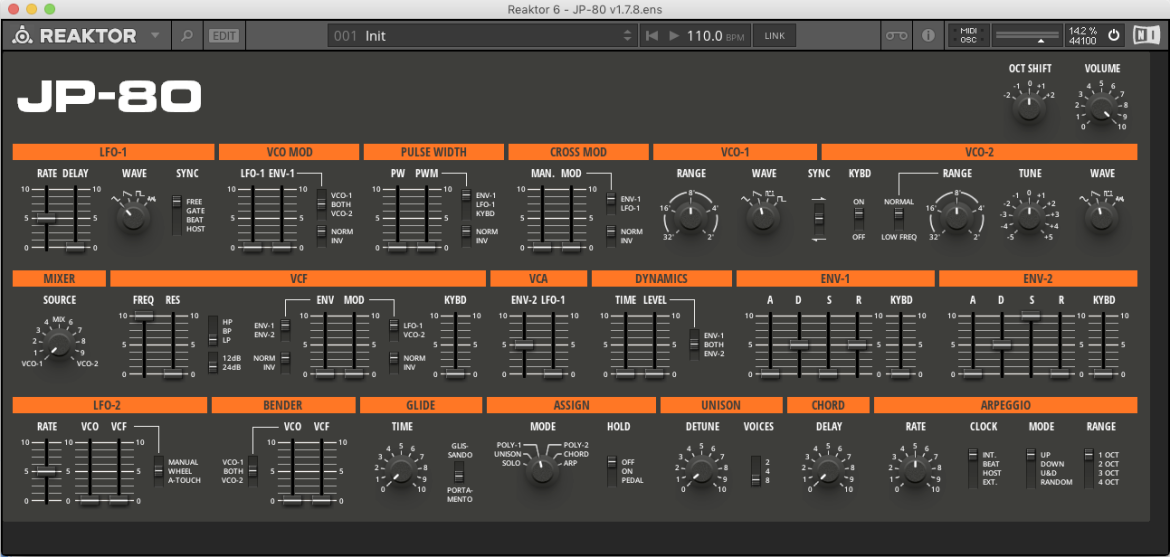
Task: Click the MIDI OSC indicator
Action: [x=969, y=35]
